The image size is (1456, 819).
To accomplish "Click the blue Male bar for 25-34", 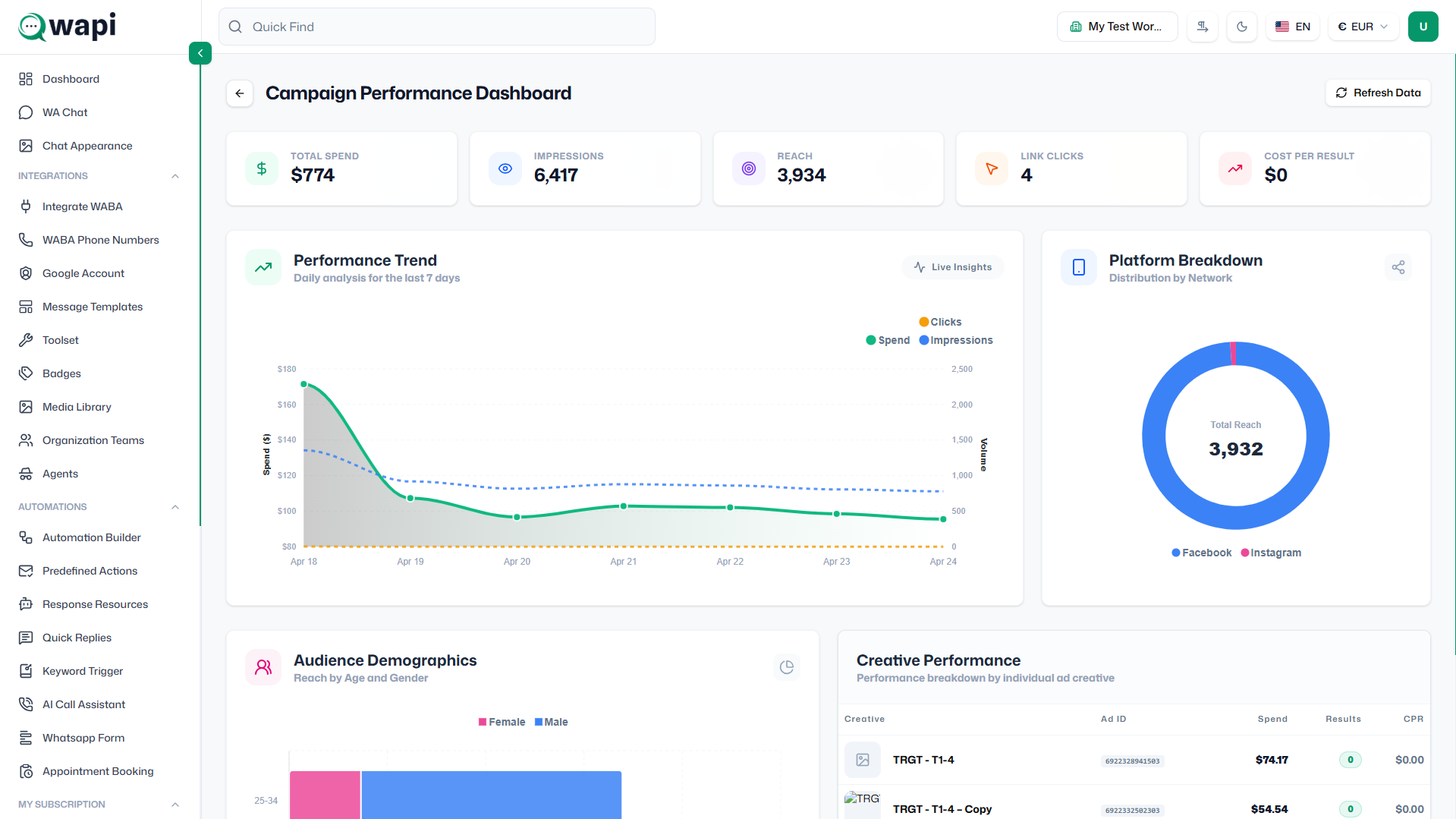I will 492,795.
